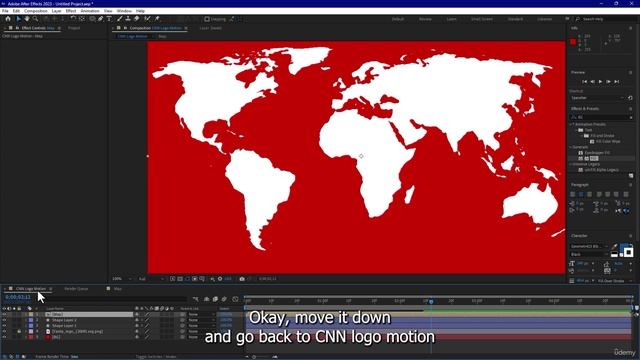Toggle the lock on the logo png layer
The height and width of the screenshot is (360, 640).
click(19, 331)
